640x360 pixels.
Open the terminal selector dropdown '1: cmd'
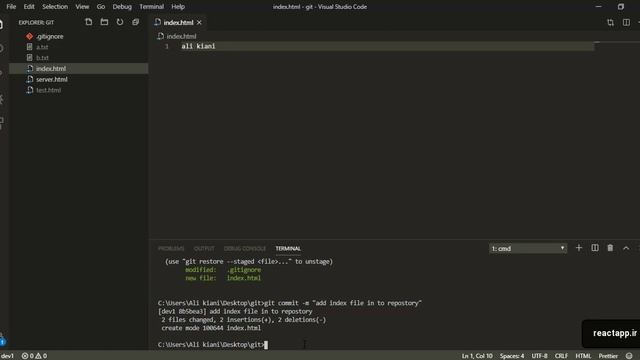(x=528, y=248)
